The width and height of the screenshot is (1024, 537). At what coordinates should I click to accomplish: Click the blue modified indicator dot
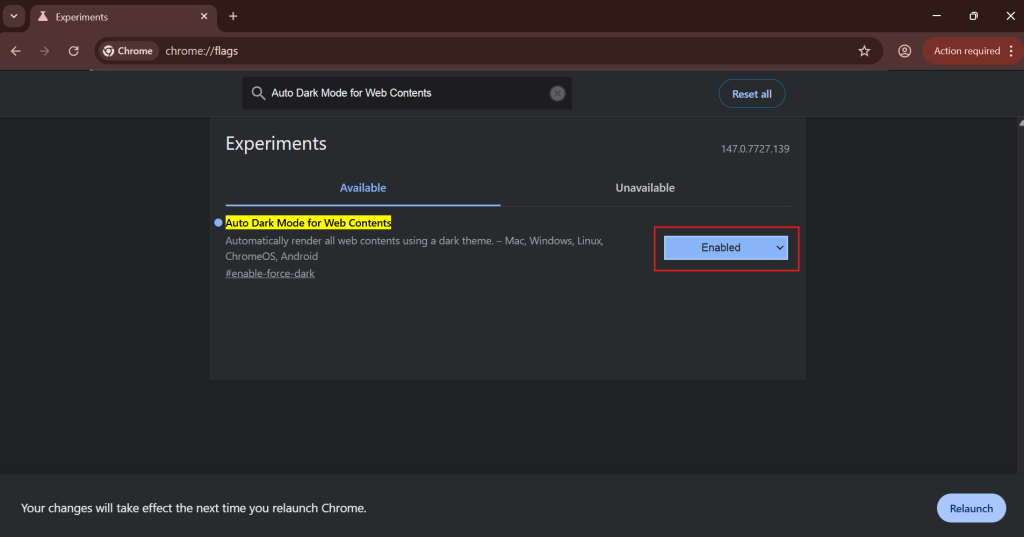tap(218, 223)
